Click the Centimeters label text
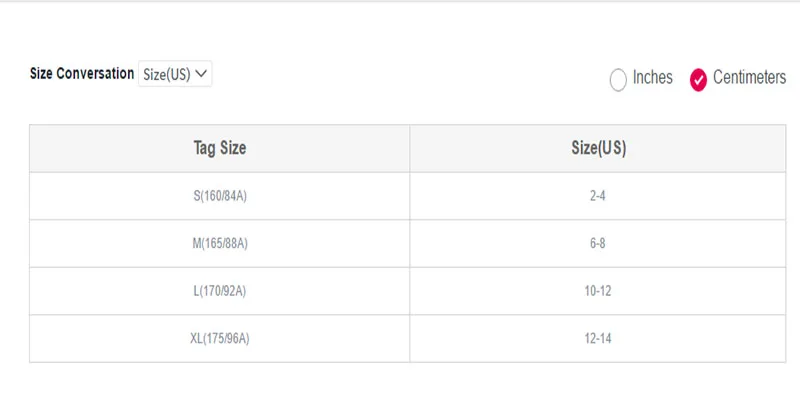Image resolution: width=800 pixels, height=400 pixels. point(749,77)
